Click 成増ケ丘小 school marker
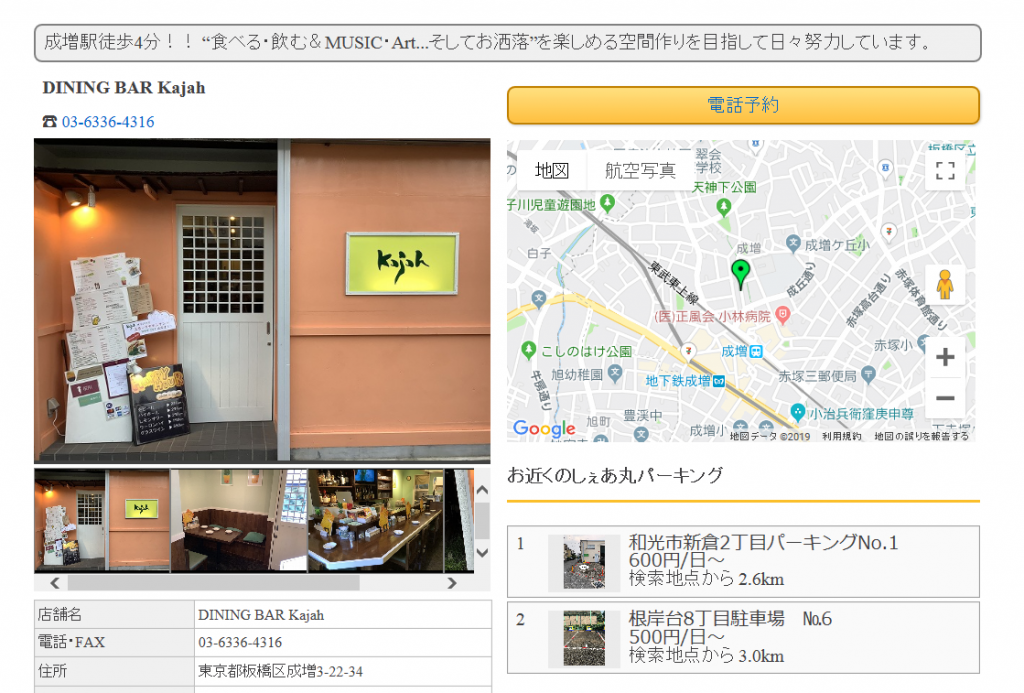The image size is (1024, 693). pyautogui.click(x=793, y=244)
